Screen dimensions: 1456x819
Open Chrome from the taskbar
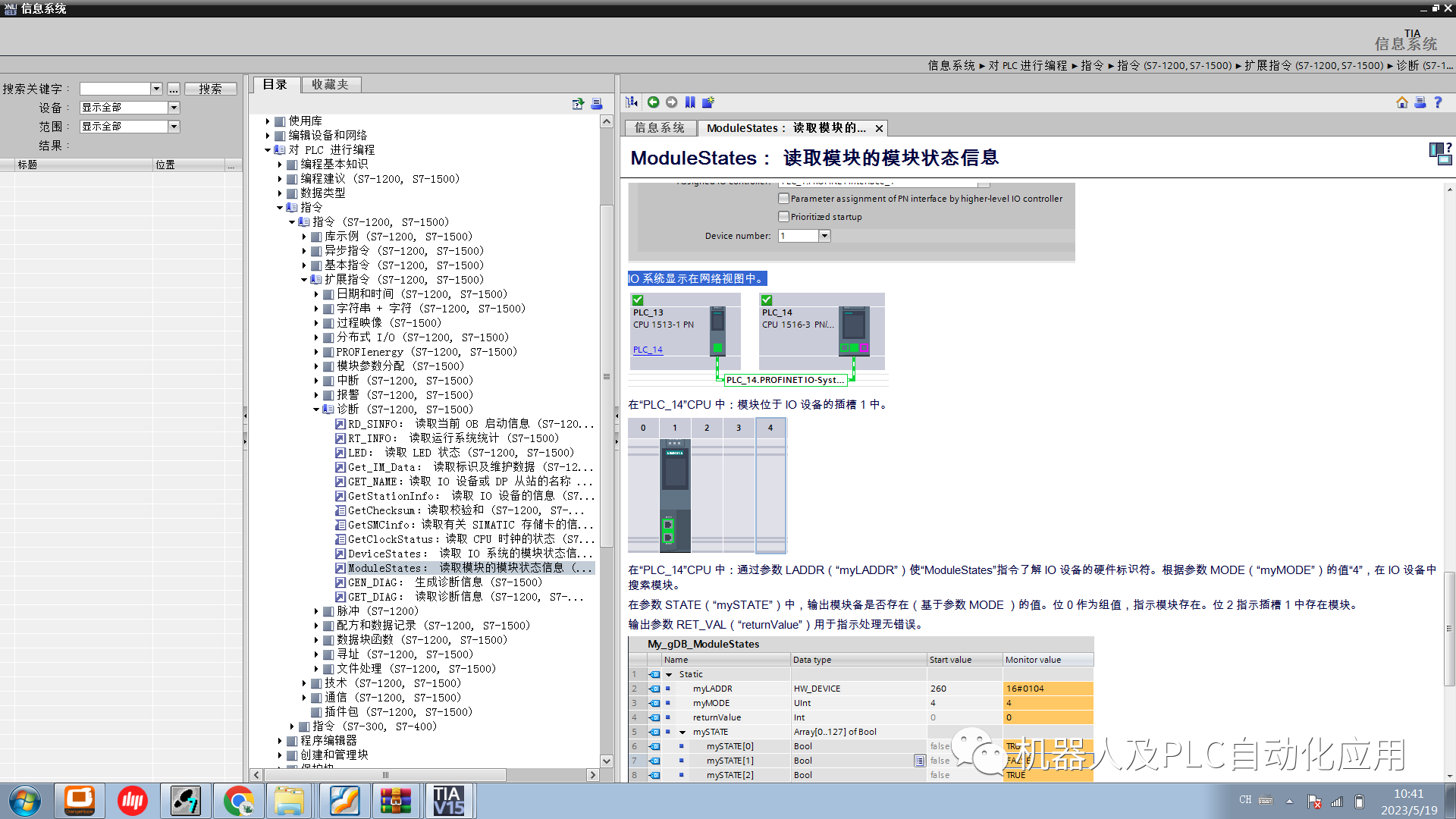click(x=239, y=801)
